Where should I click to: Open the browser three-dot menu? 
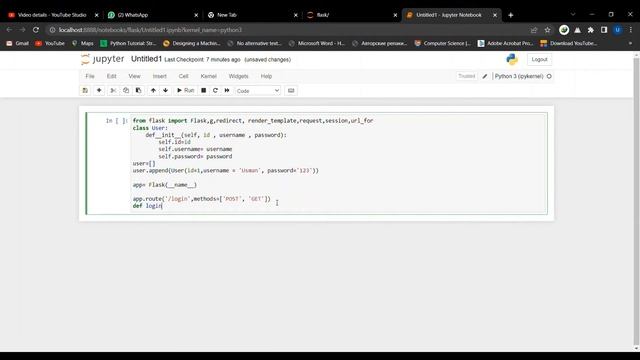click(x=631, y=30)
